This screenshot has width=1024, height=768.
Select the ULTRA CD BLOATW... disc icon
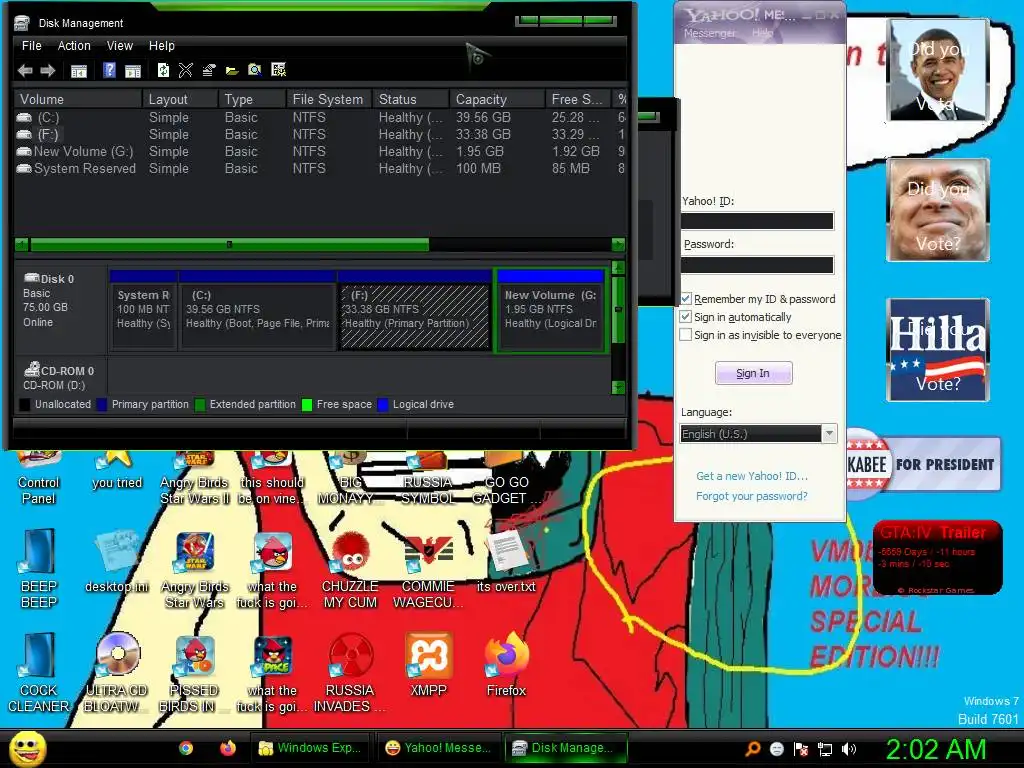point(116,673)
